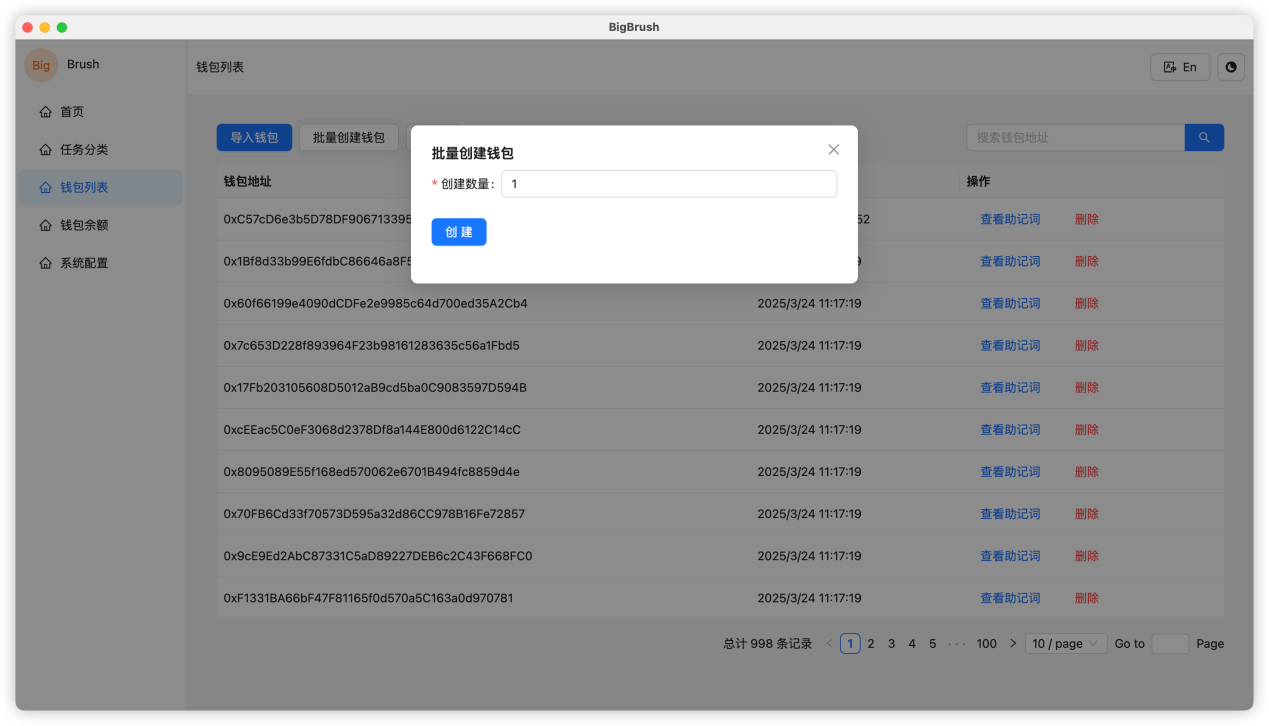This screenshot has width=1269, height=726.
Task: Toggle dark mode theme icon
Action: pyautogui.click(x=1231, y=67)
